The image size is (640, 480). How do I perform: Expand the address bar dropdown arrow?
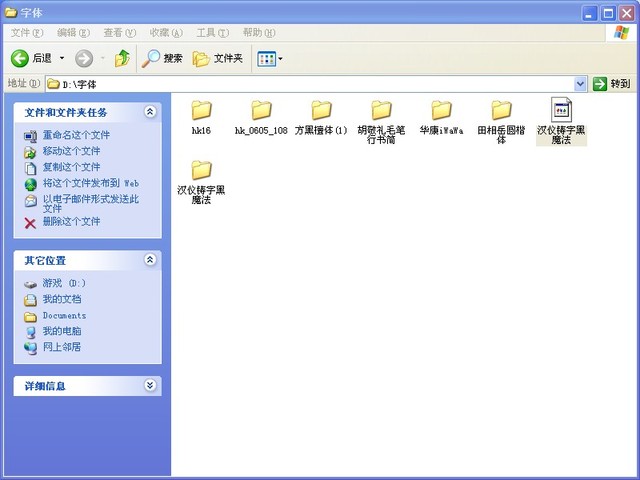(x=580, y=84)
